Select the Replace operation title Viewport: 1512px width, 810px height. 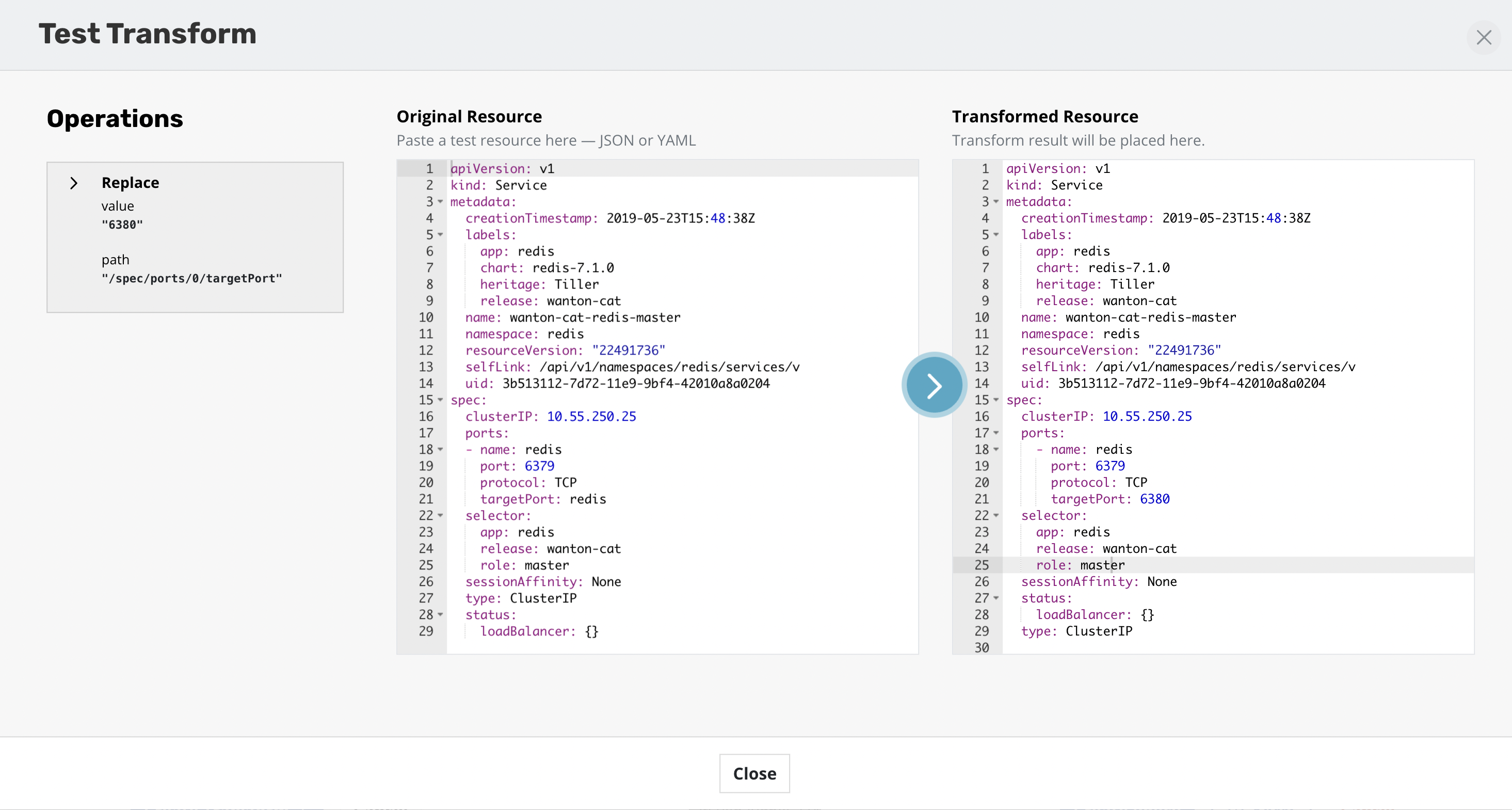coord(131,183)
